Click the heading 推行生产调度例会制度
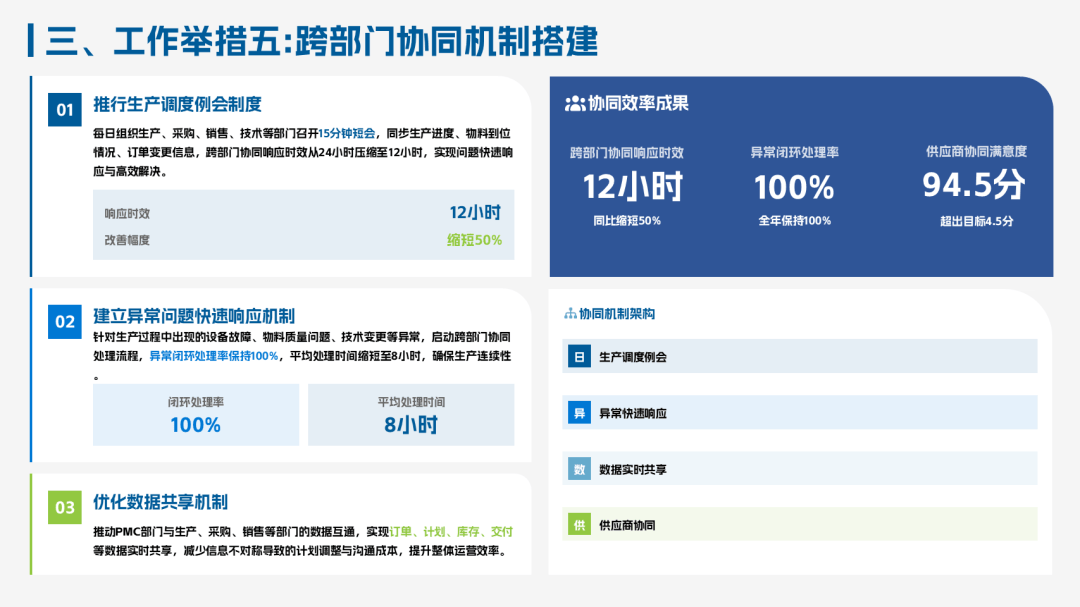The height and width of the screenshot is (607, 1080). pyautogui.click(x=177, y=105)
